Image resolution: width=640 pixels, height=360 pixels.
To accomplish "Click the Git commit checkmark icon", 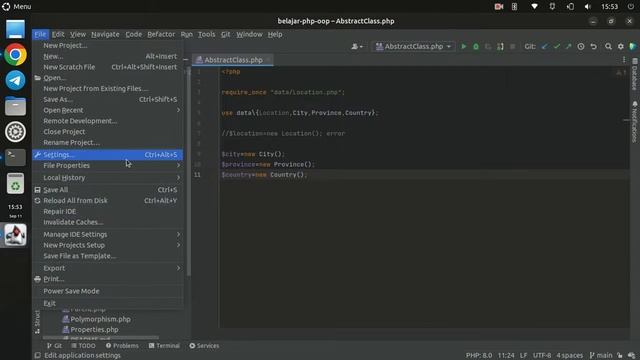I will point(556,47).
